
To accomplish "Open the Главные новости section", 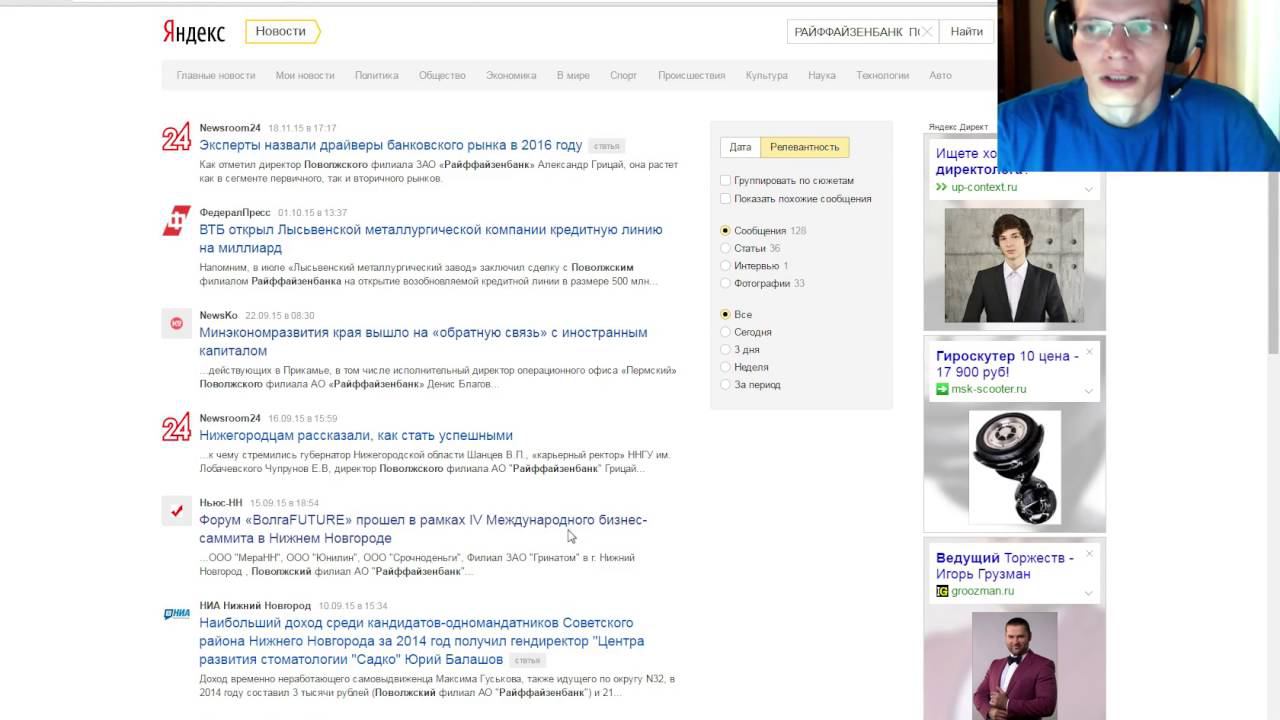I will (x=216, y=75).
